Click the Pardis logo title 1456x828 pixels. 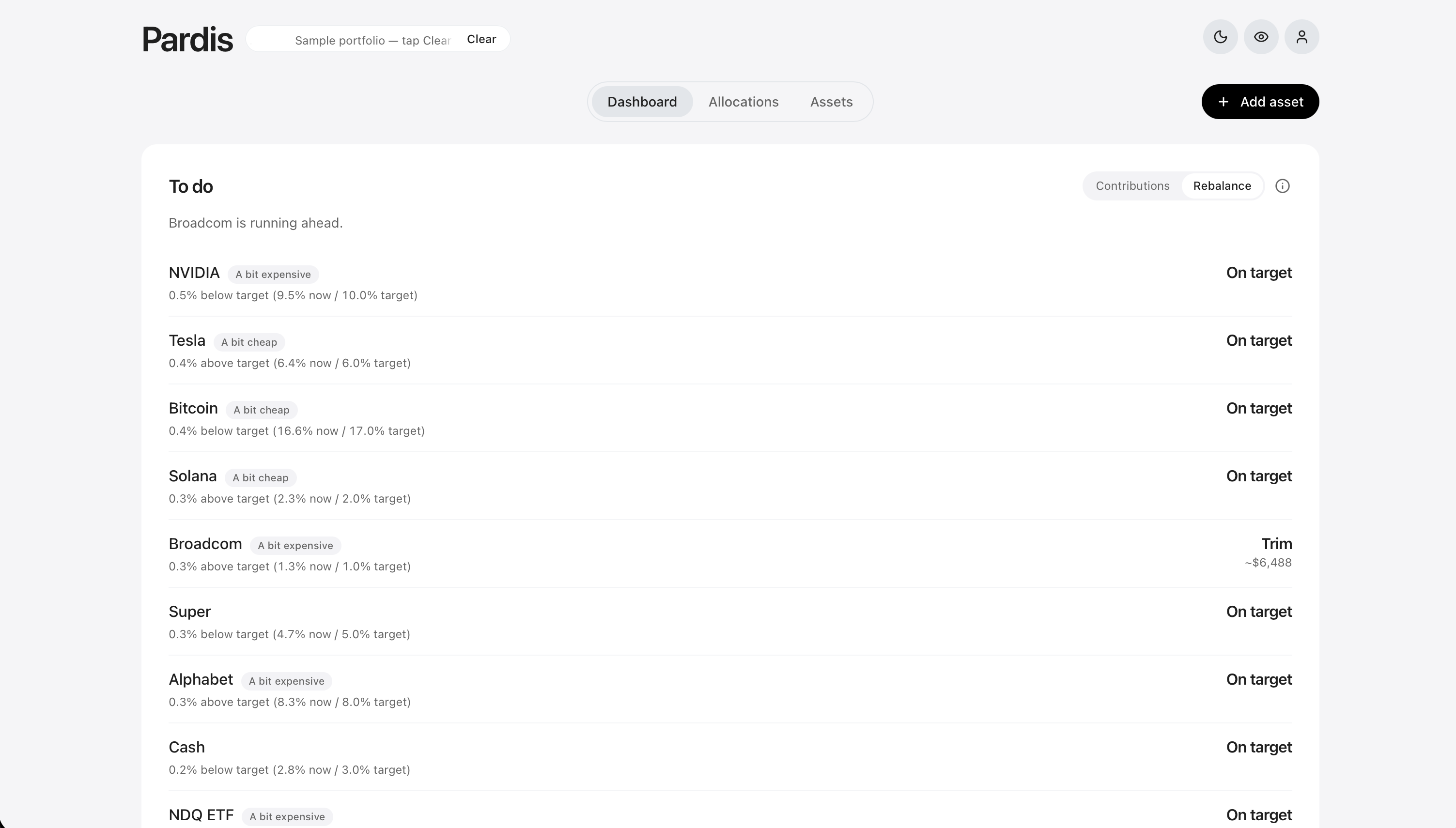pos(187,40)
